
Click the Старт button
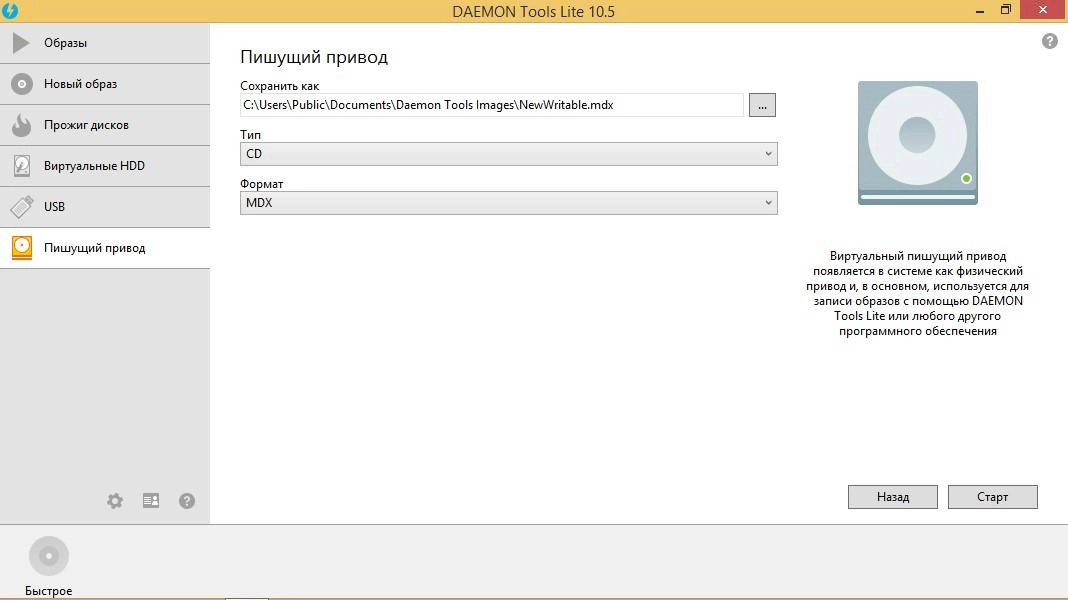(992, 497)
